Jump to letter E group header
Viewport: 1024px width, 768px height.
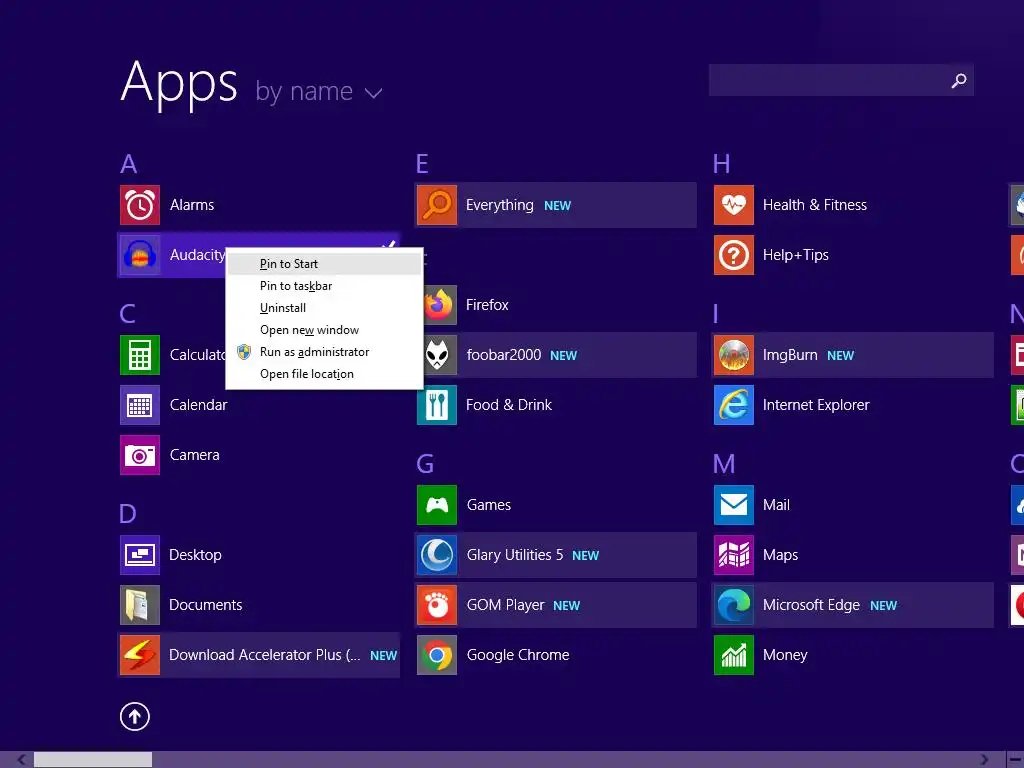click(x=423, y=164)
